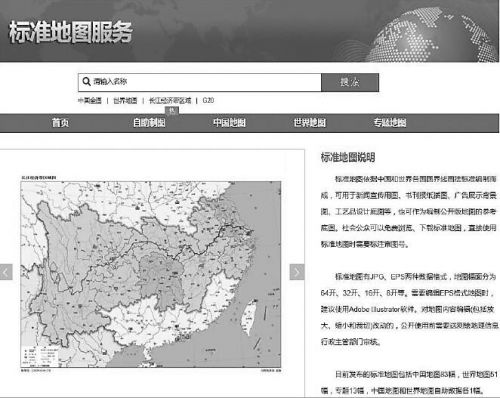Screen dimensions: 500x398
Task: Click paragraph mentioning Adobe Illustrator软件
Action: [409, 309]
